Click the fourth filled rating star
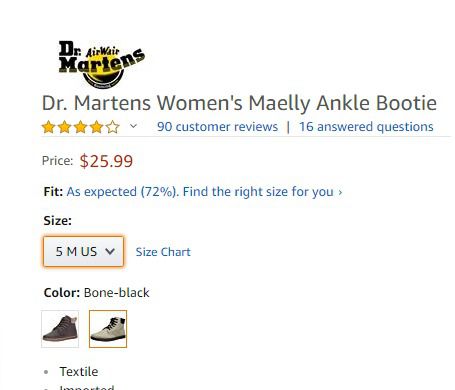 pyautogui.click(x=96, y=127)
